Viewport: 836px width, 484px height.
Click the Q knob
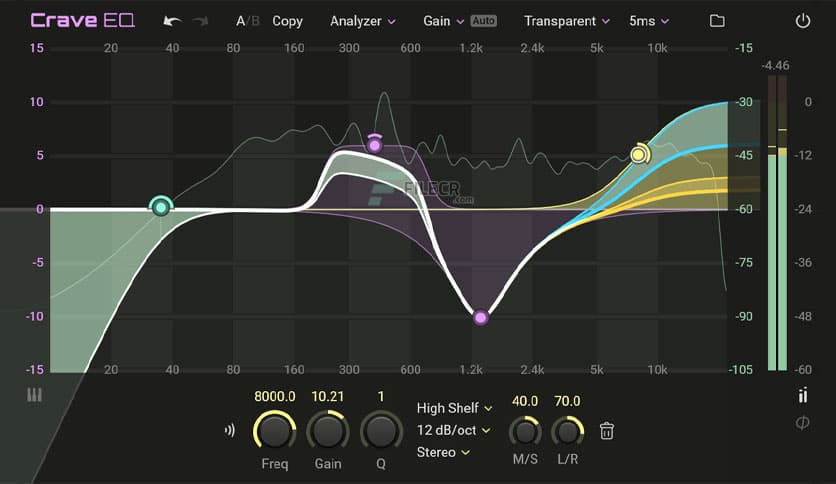tap(381, 431)
